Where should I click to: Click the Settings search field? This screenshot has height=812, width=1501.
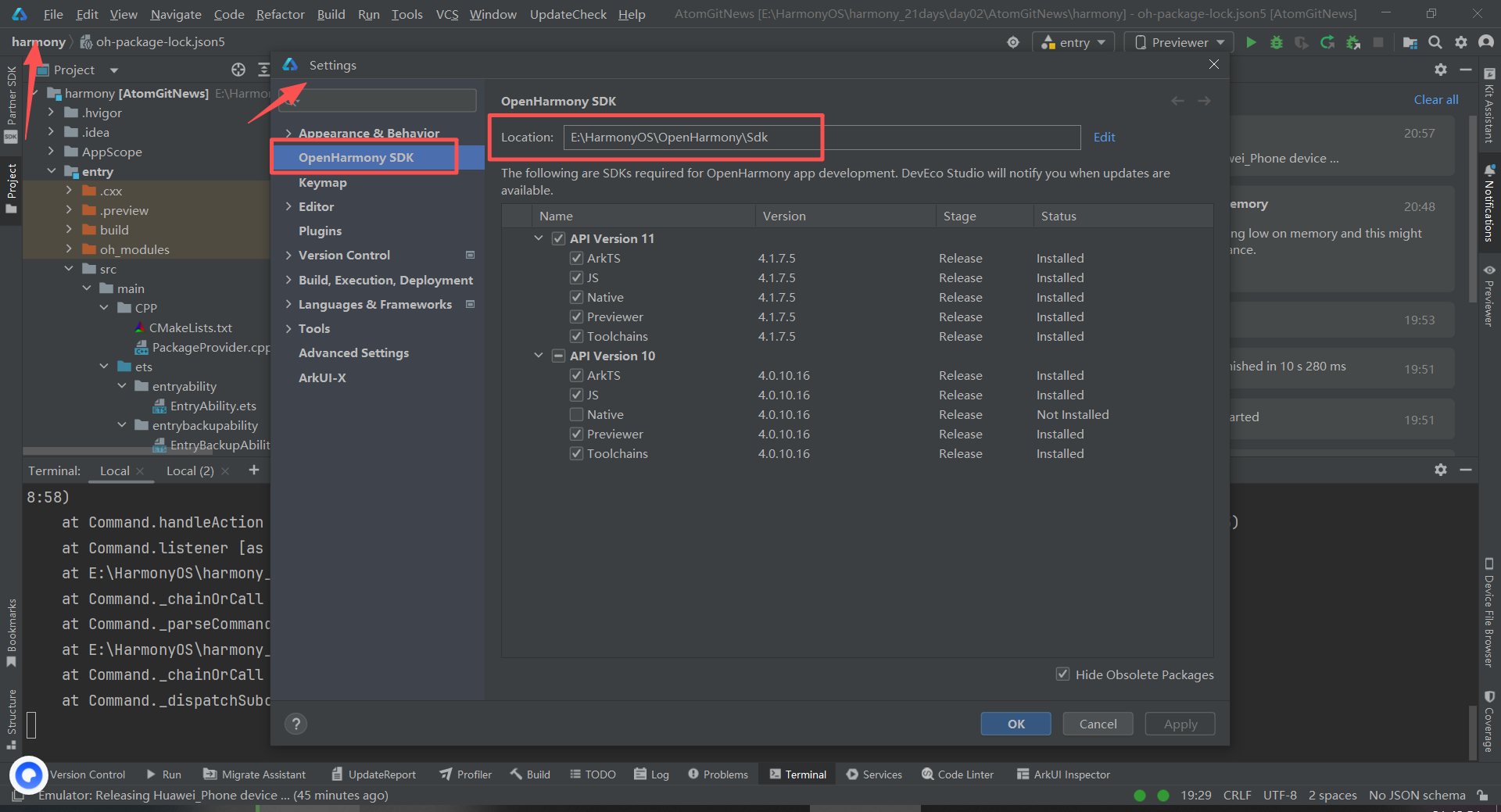[378, 100]
